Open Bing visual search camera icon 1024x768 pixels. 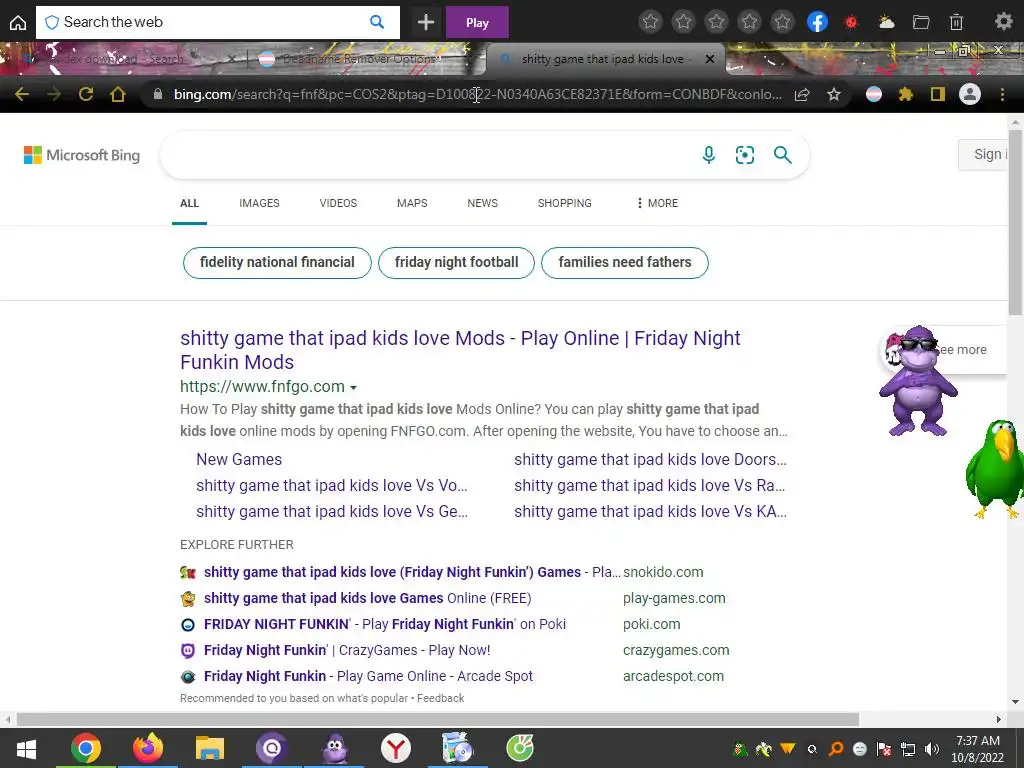click(x=744, y=155)
